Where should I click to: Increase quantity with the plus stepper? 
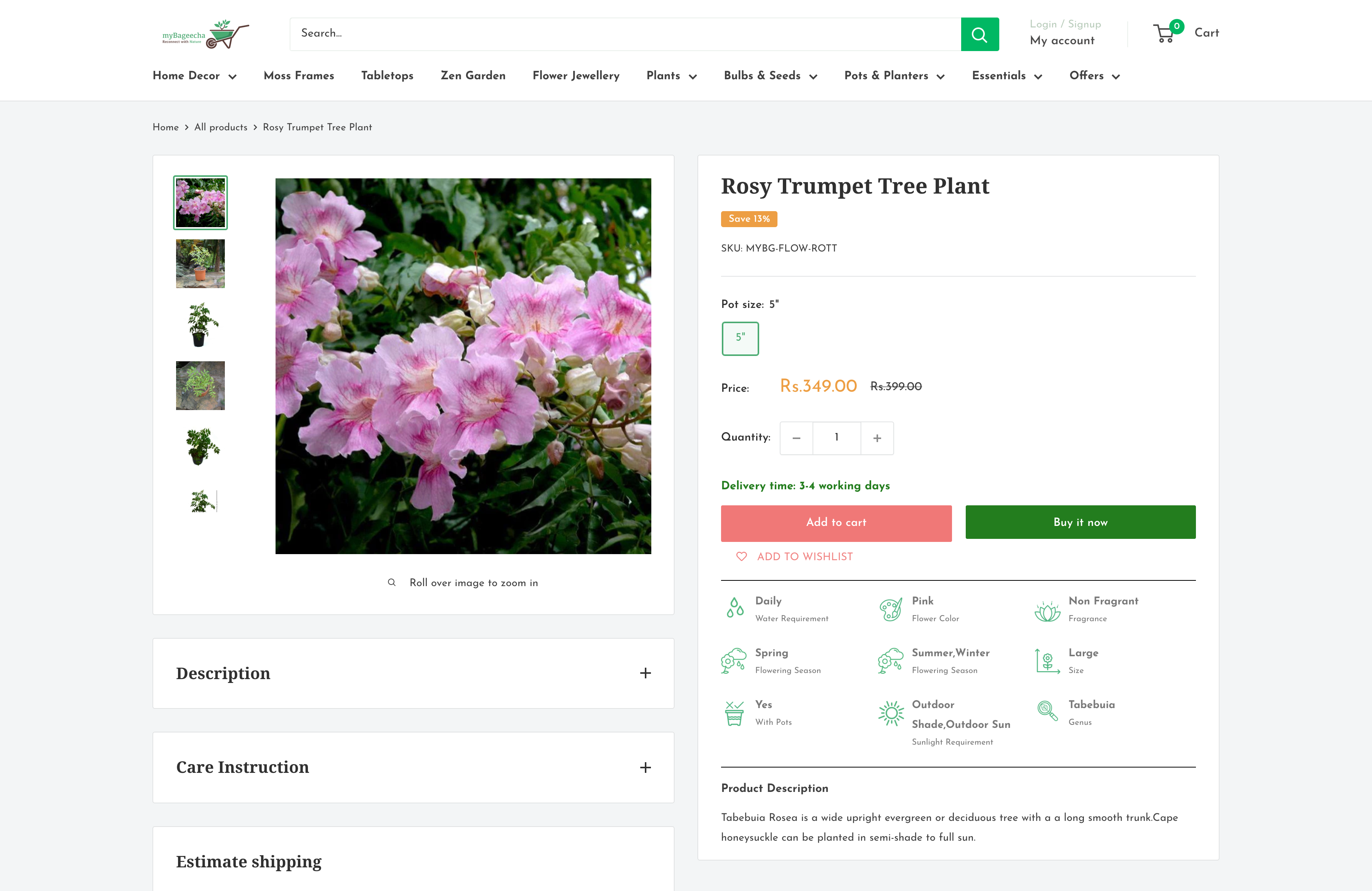tap(876, 438)
